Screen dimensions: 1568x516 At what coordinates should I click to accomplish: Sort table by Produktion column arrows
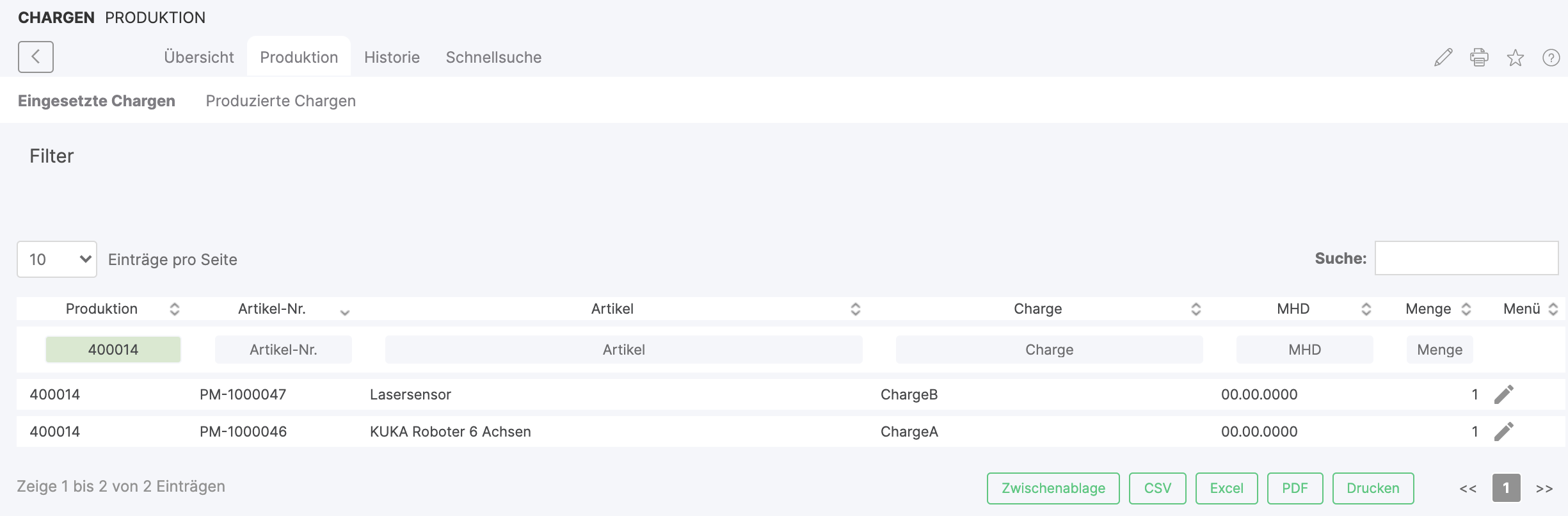(x=174, y=309)
